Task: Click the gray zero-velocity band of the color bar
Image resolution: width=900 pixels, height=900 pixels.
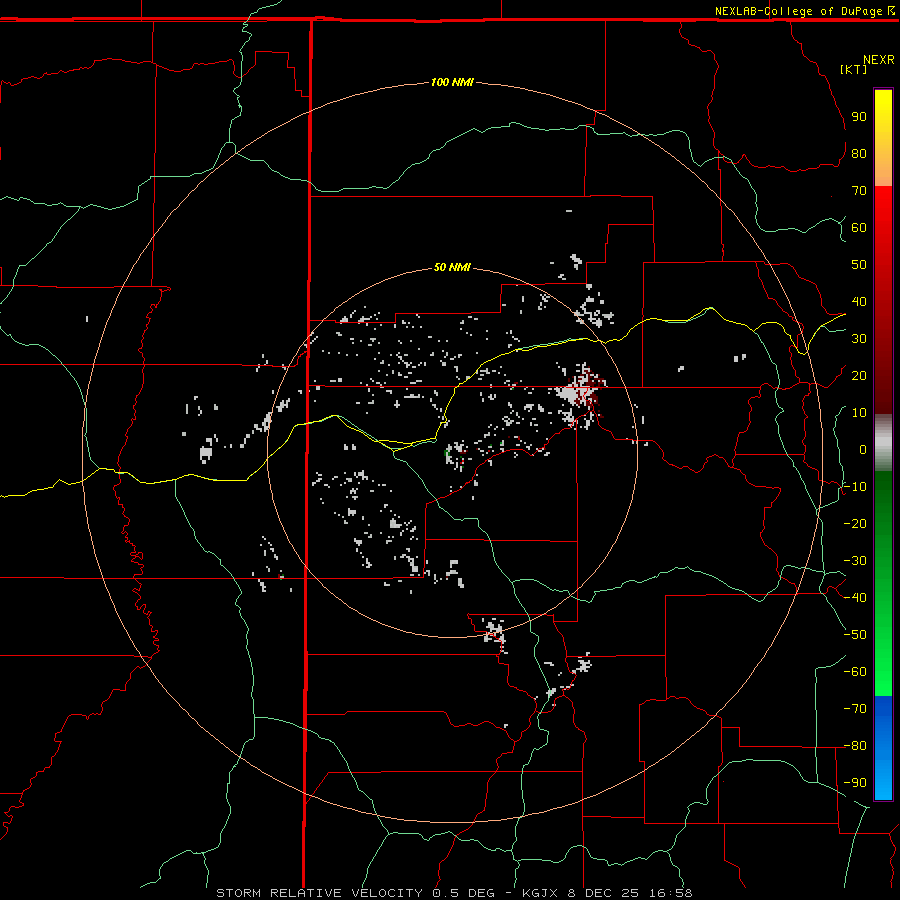Action: click(x=883, y=443)
